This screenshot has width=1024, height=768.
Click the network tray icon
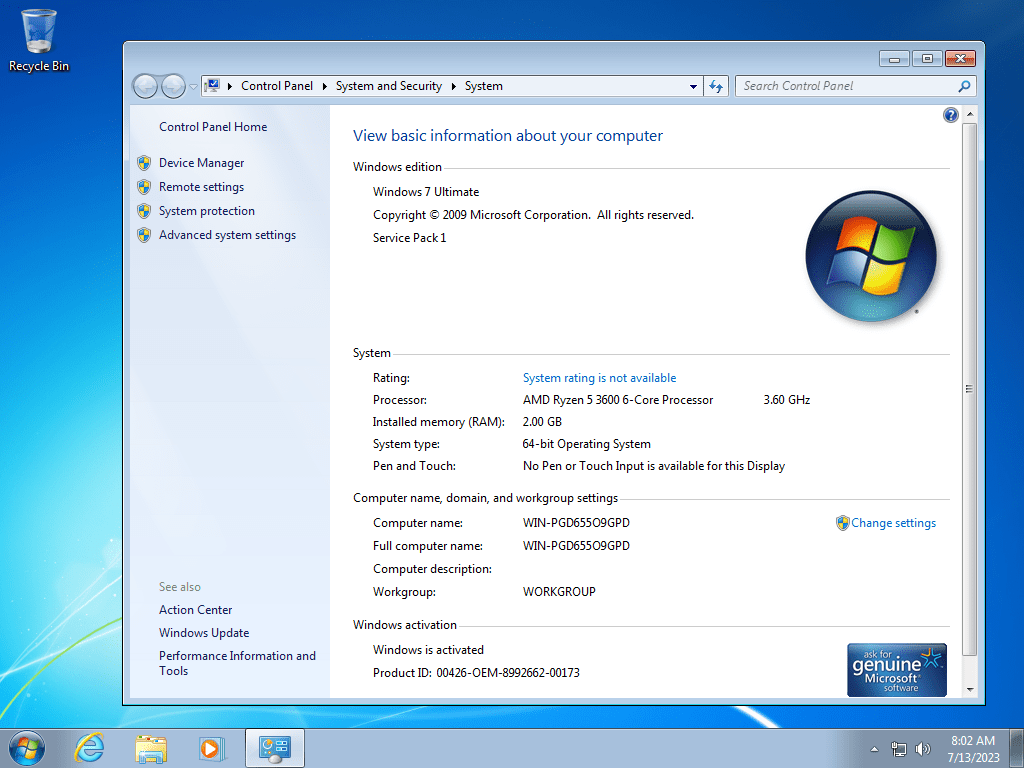click(x=899, y=750)
